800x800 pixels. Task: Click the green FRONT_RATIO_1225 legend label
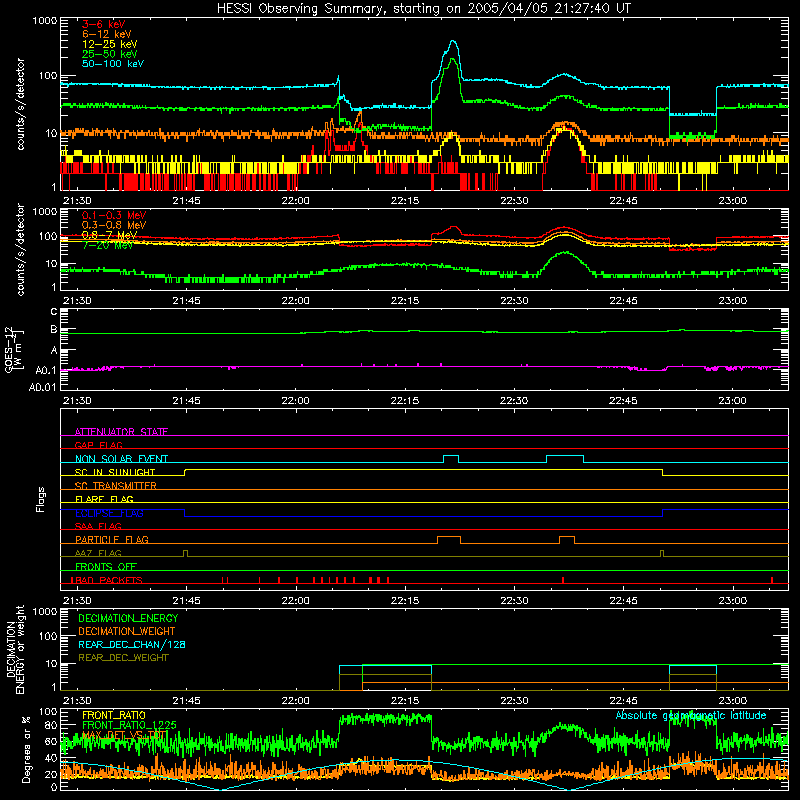tap(129, 725)
